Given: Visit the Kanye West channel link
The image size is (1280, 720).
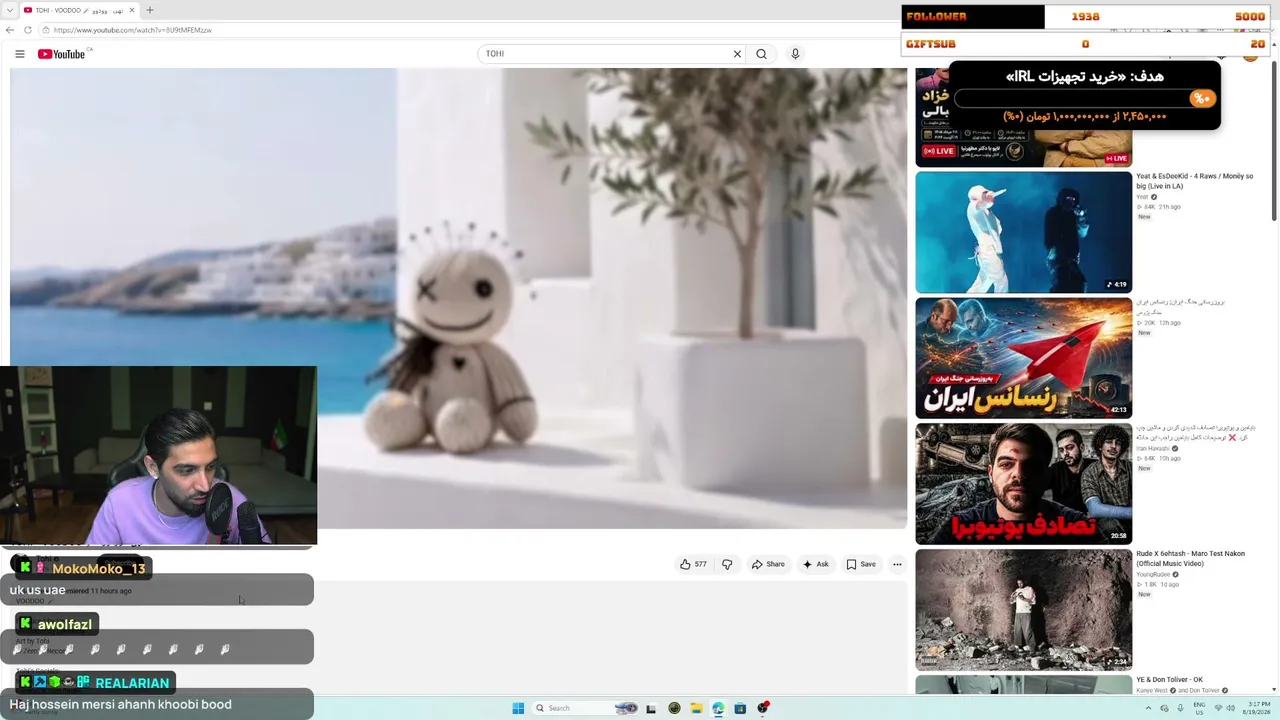Looking at the screenshot, I should 1152,691.
